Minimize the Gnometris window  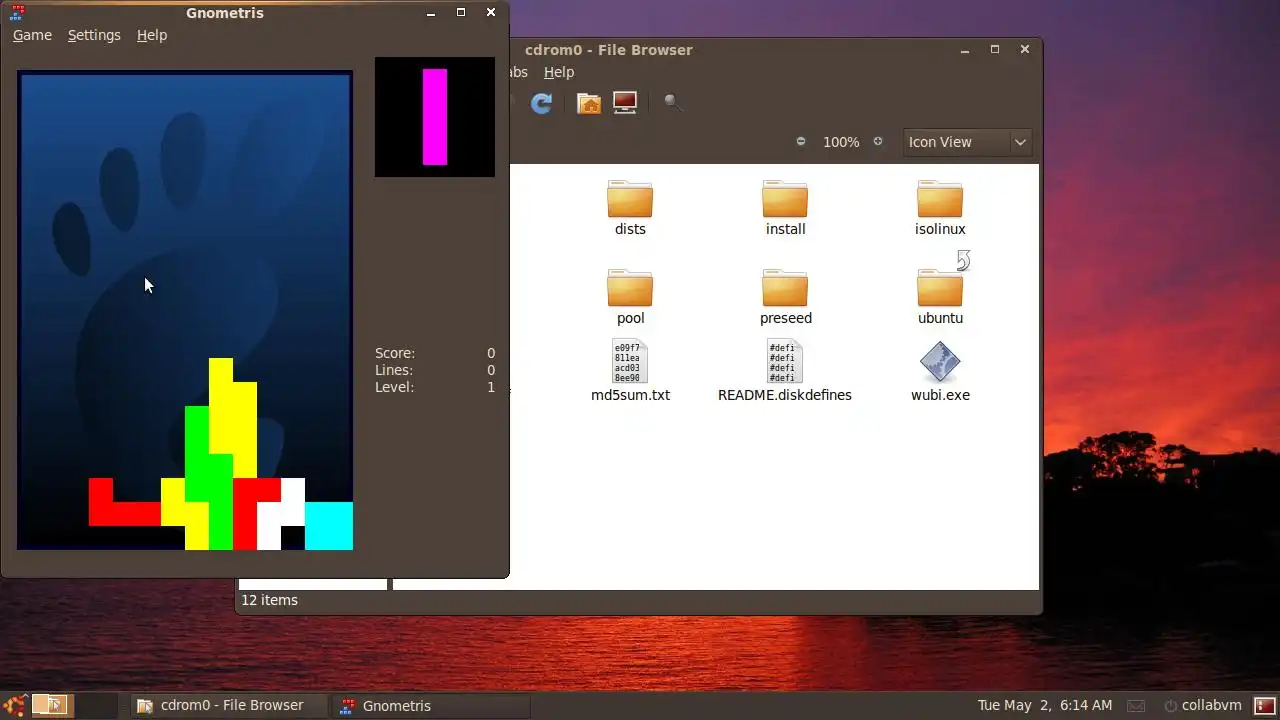(x=431, y=13)
